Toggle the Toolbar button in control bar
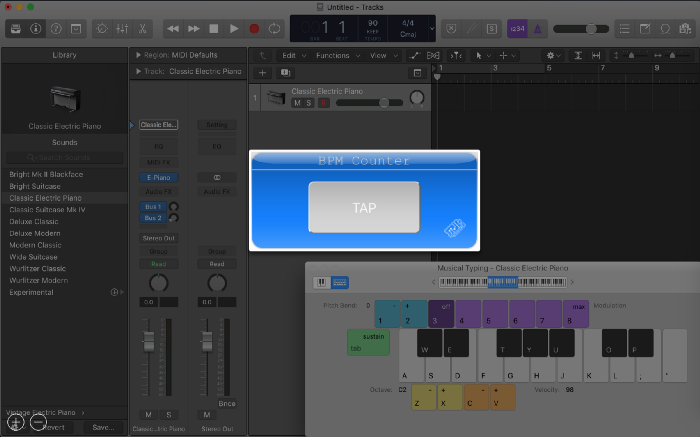The image size is (700, 437). tap(76, 29)
